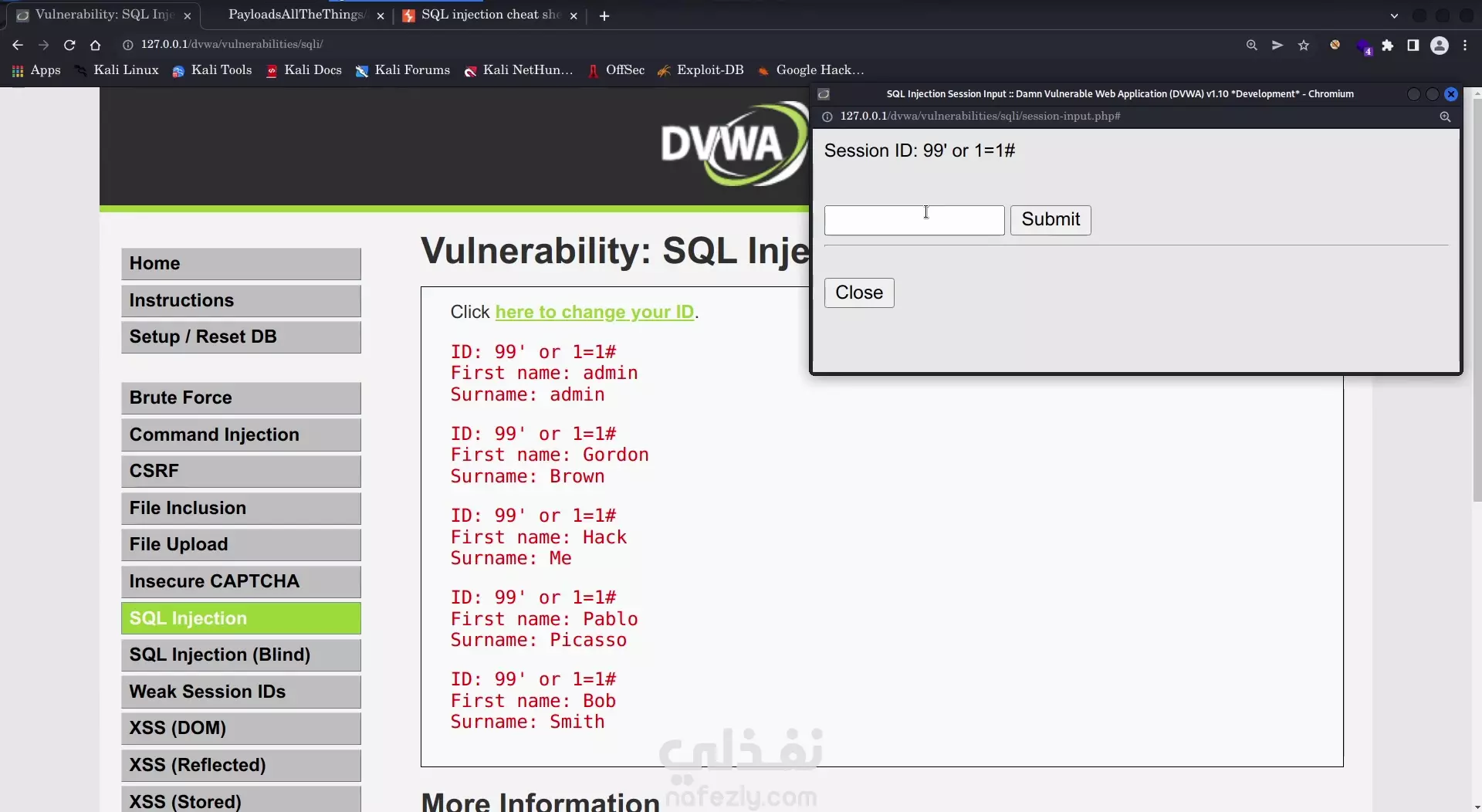This screenshot has width=1482, height=812.
Task: Go back with the browser back arrow
Action: coord(17,45)
